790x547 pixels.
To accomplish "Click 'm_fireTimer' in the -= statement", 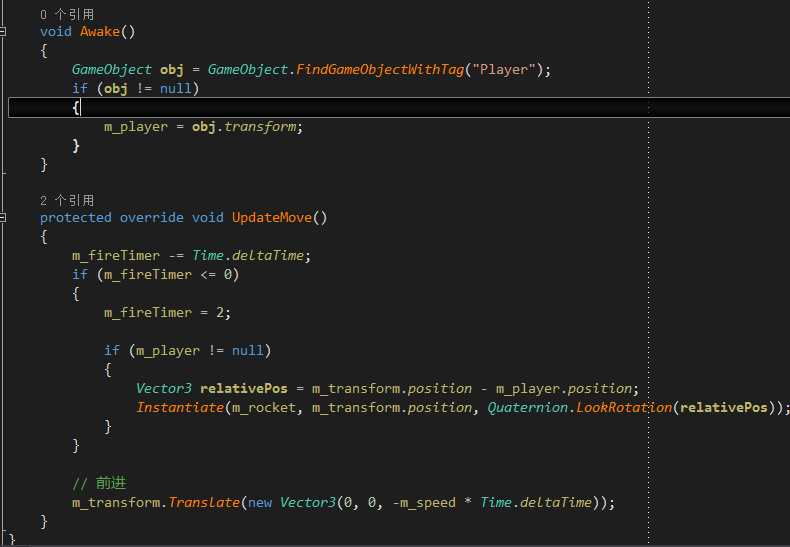I will click(116, 256).
